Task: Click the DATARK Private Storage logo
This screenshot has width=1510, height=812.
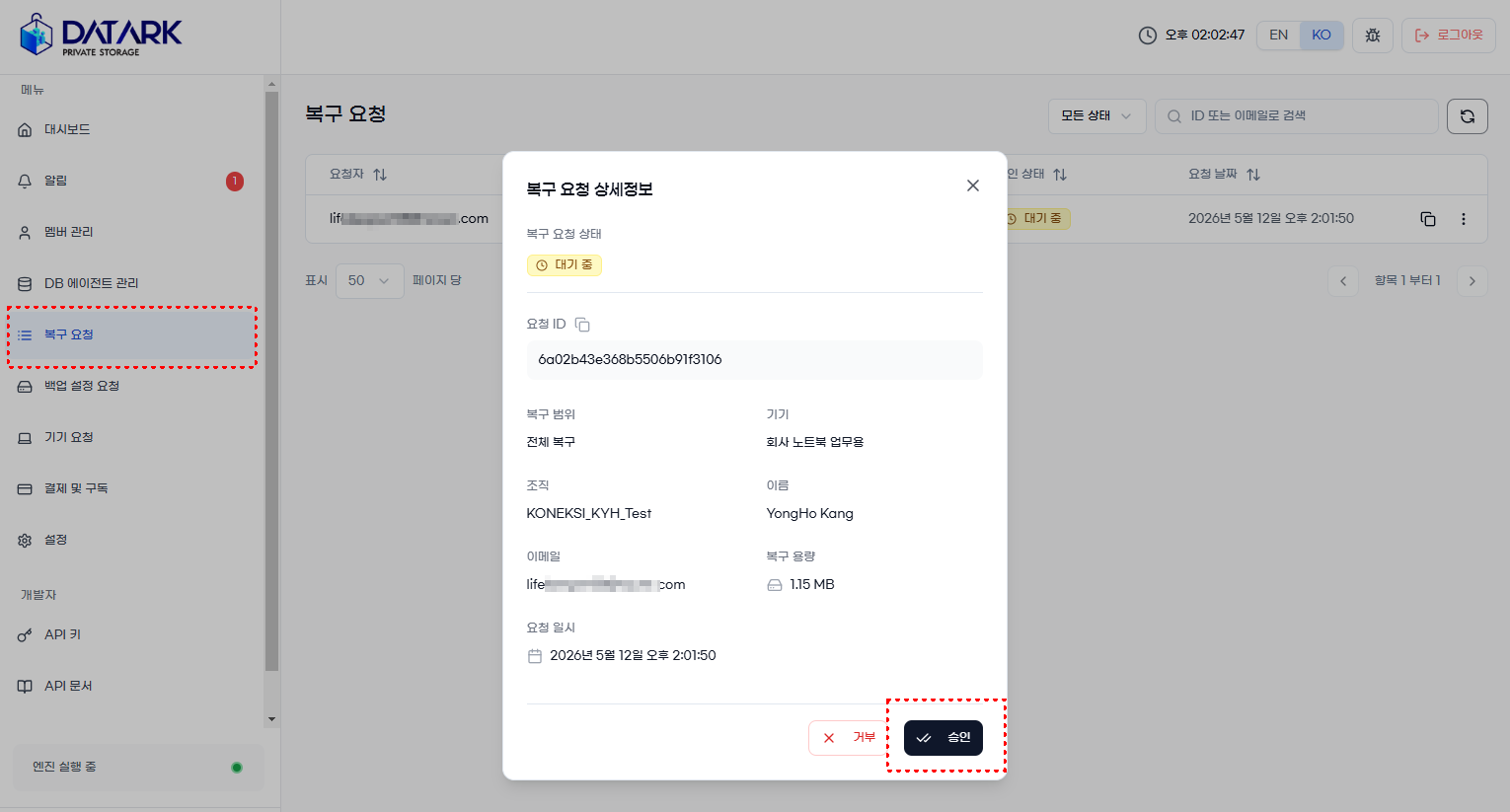Action: click(101, 36)
